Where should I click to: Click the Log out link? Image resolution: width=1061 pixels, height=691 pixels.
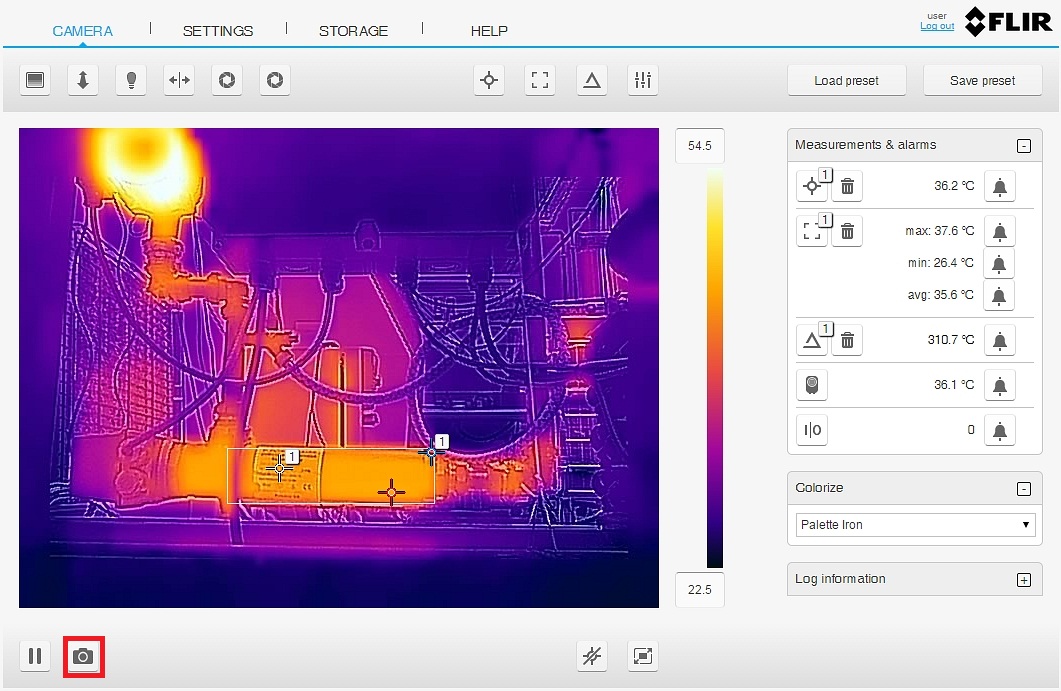tap(937, 26)
